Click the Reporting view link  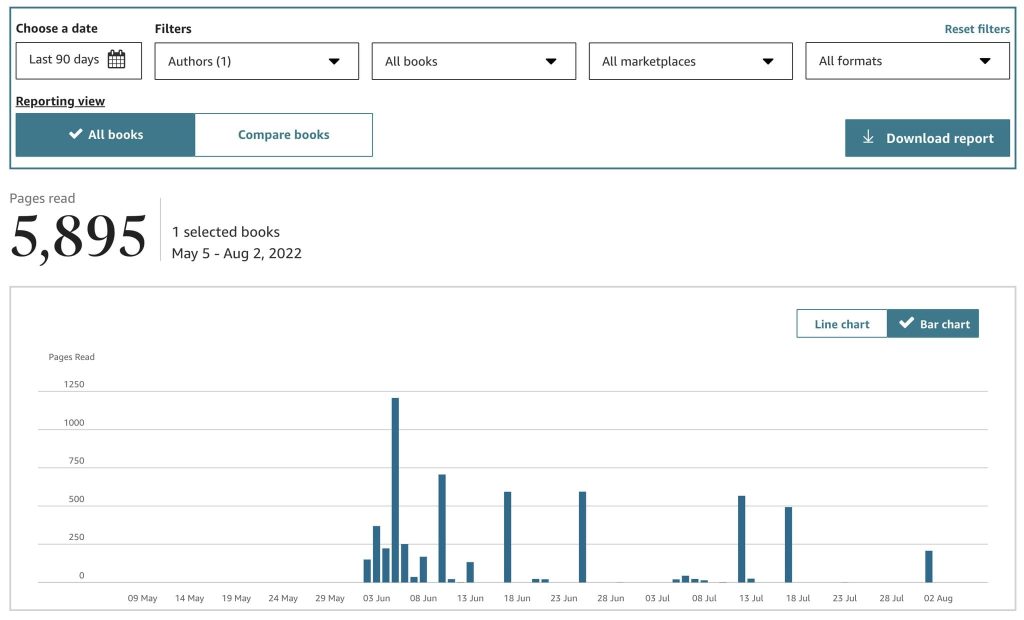pos(60,101)
